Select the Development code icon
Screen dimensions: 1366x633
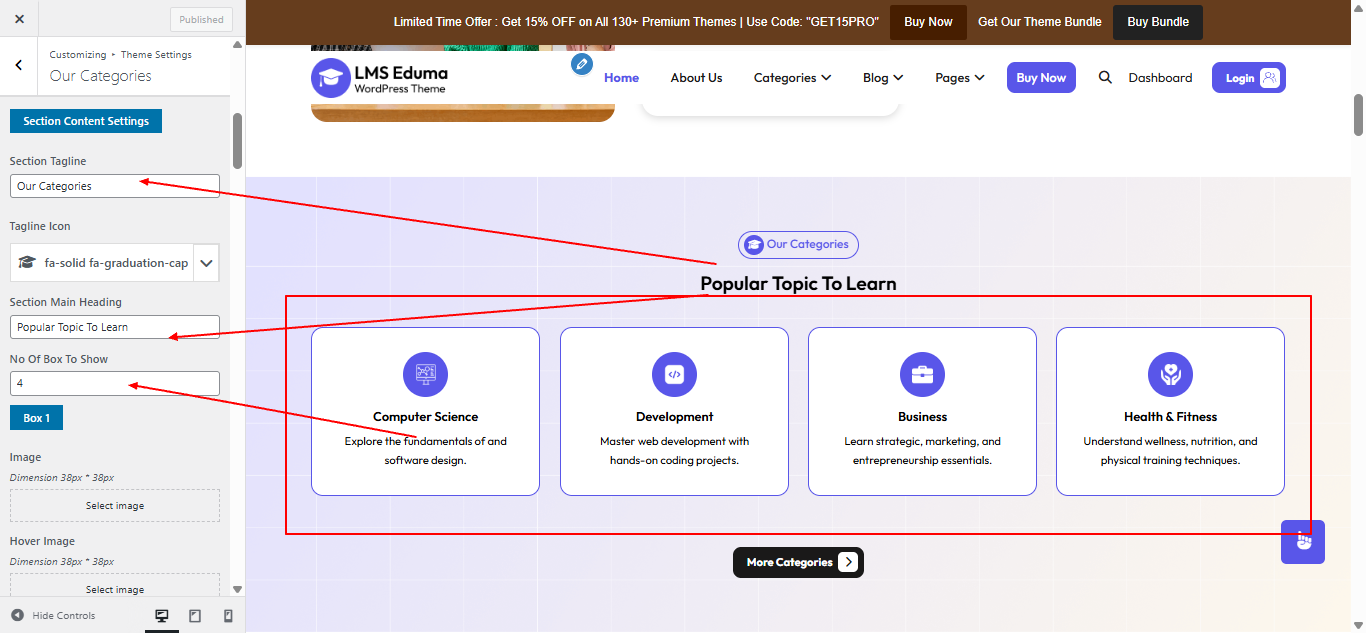coord(674,374)
